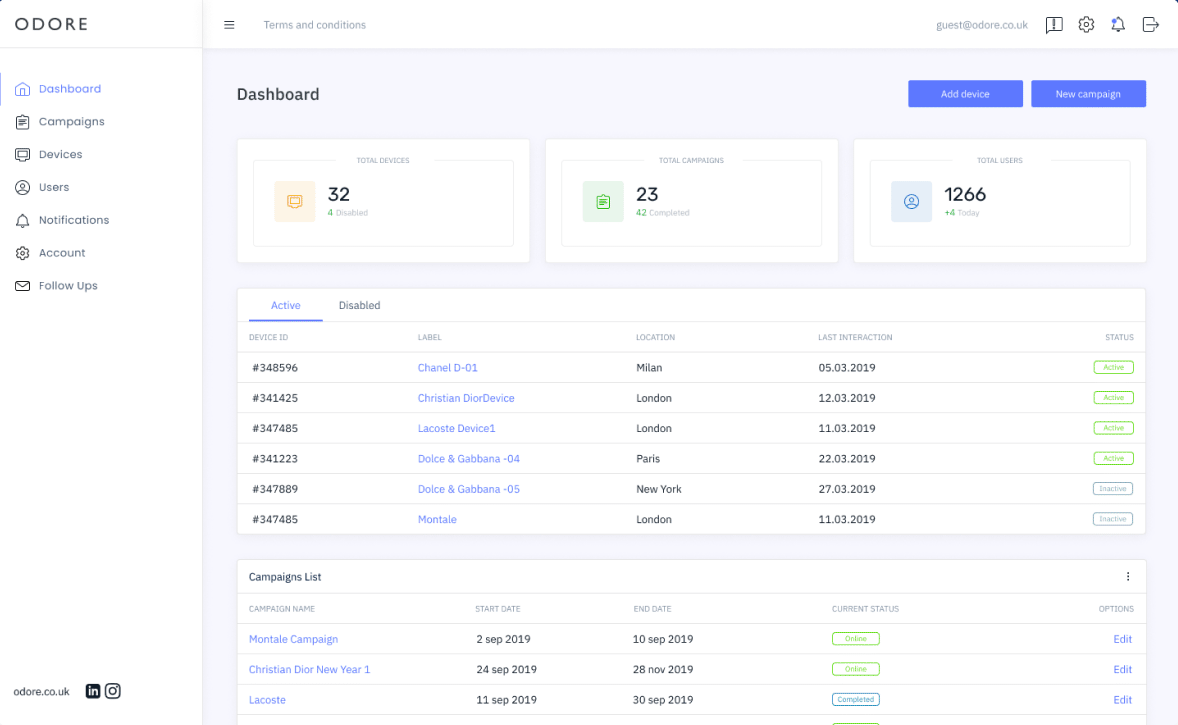Viewport: 1178px width, 725px height.
Task: Open the Christian Dior New Year 1 campaign
Action: point(310,669)
